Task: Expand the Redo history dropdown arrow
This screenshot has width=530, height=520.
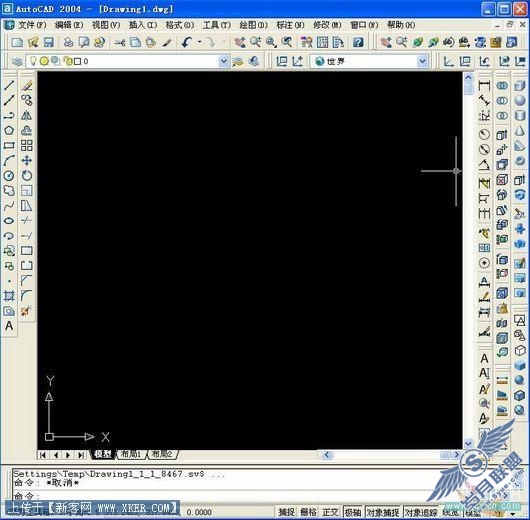Action: (x=224, y=42)
